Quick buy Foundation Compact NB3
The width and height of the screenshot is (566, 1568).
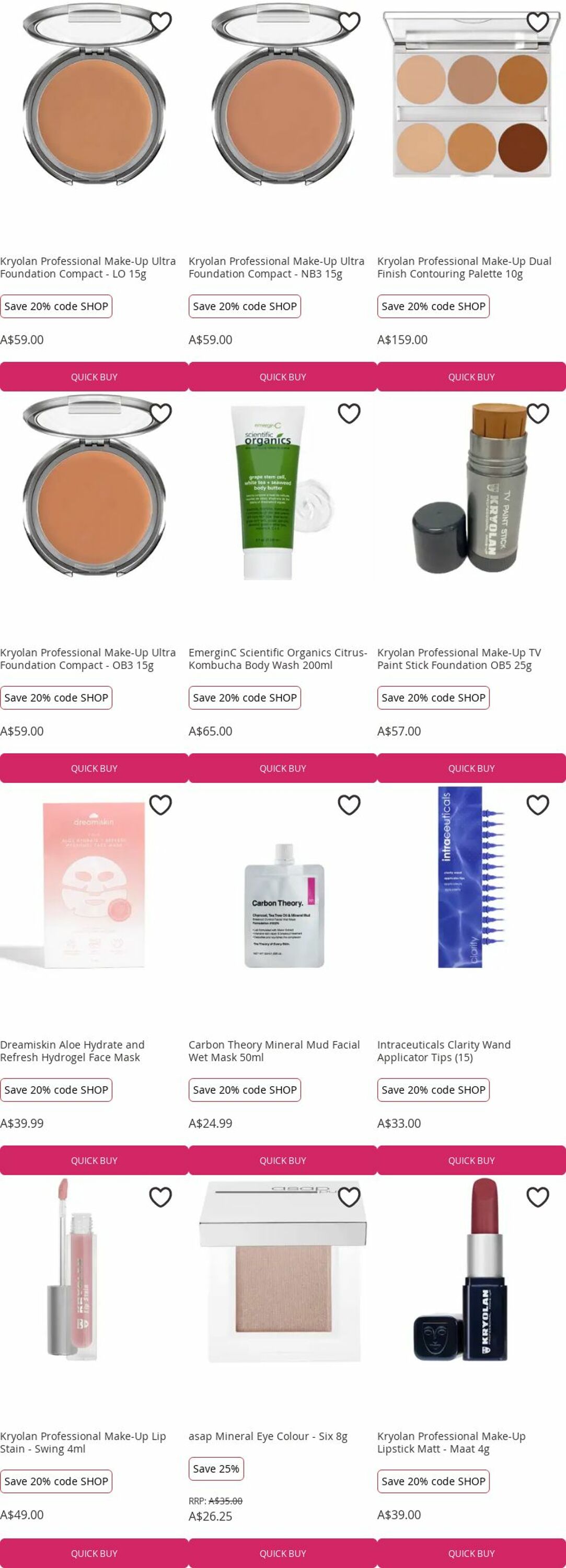(x=283, y=377)
